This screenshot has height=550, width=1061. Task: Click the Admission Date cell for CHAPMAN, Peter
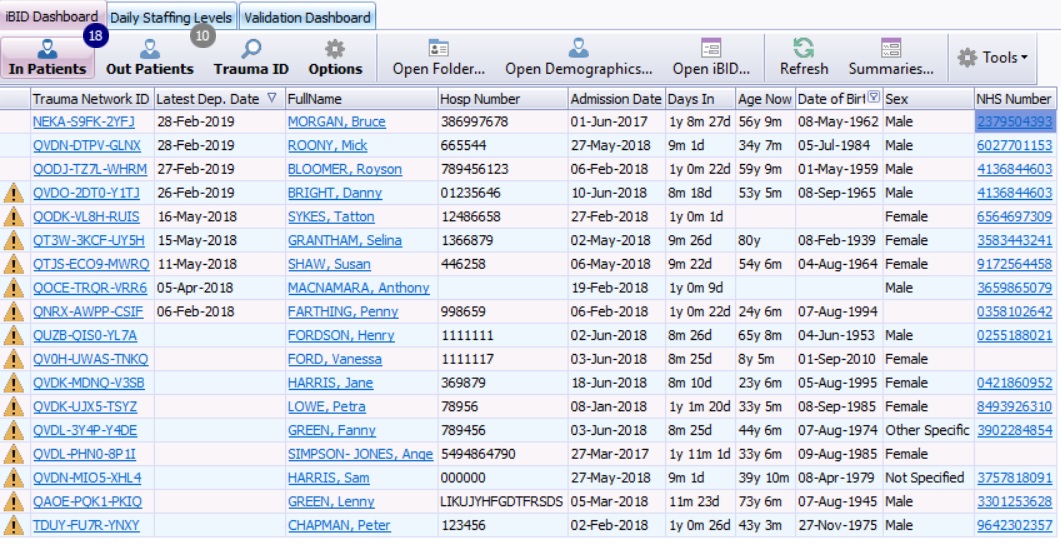[609, 525]
